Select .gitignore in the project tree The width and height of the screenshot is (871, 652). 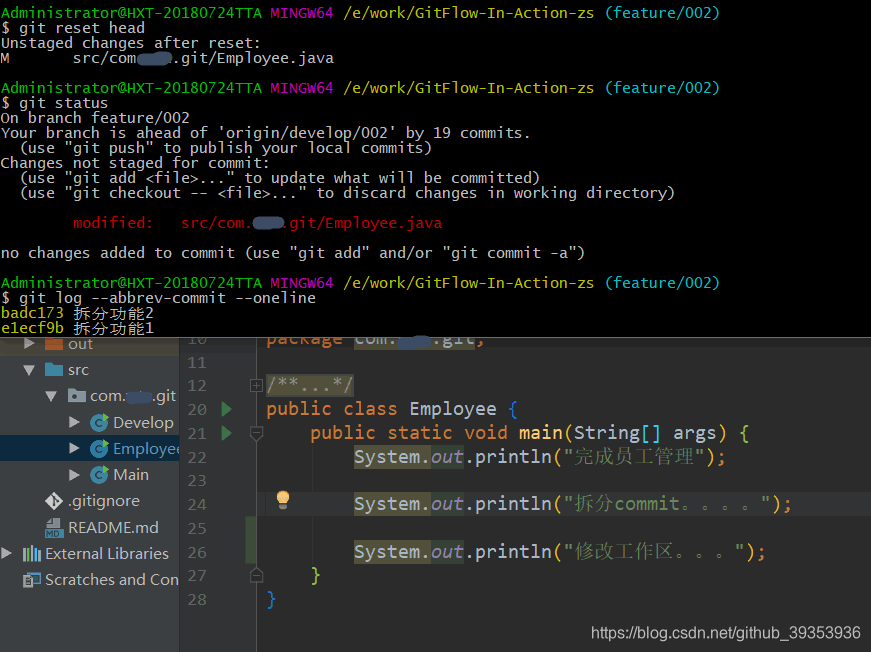(104, 501)
